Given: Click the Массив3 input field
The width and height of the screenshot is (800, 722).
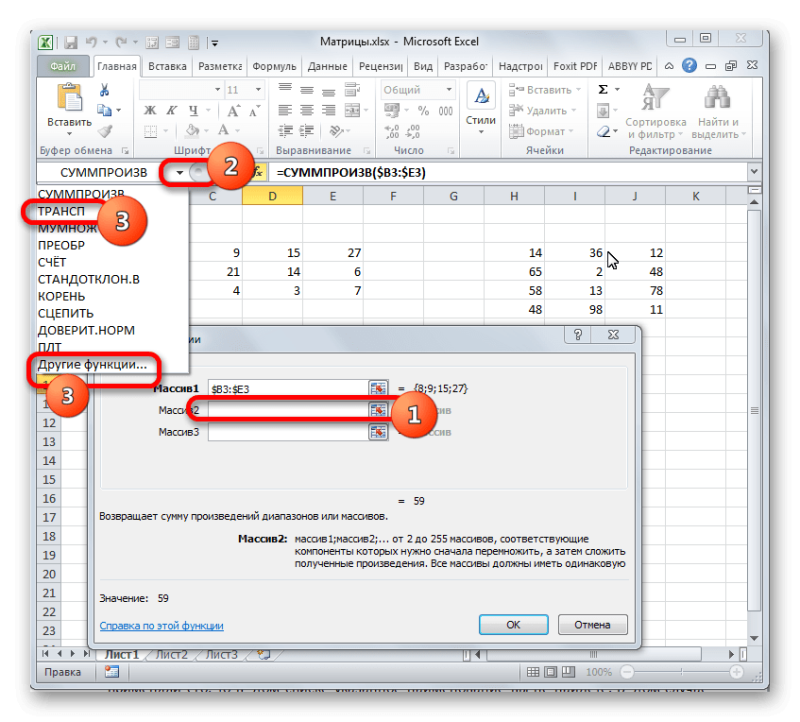Looking at the screenshot, I should click(x=288, y=432).
